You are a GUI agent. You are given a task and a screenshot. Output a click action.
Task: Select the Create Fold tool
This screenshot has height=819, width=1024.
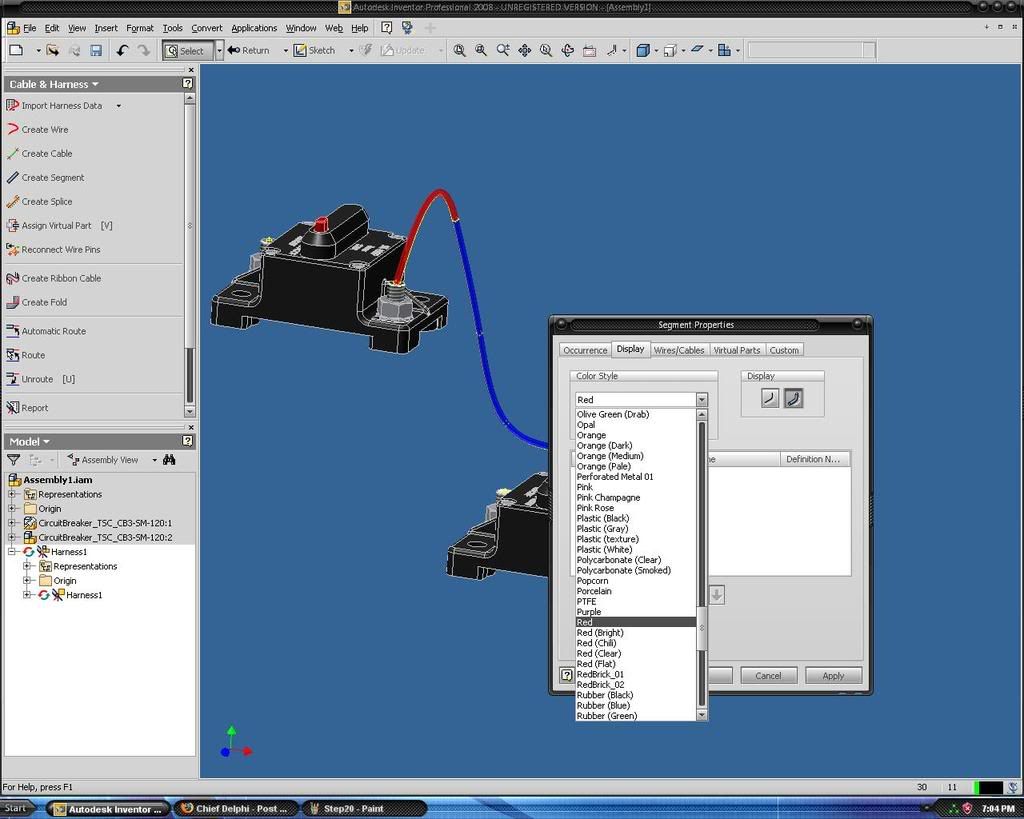pyautogui.click(x=37, y=302)
